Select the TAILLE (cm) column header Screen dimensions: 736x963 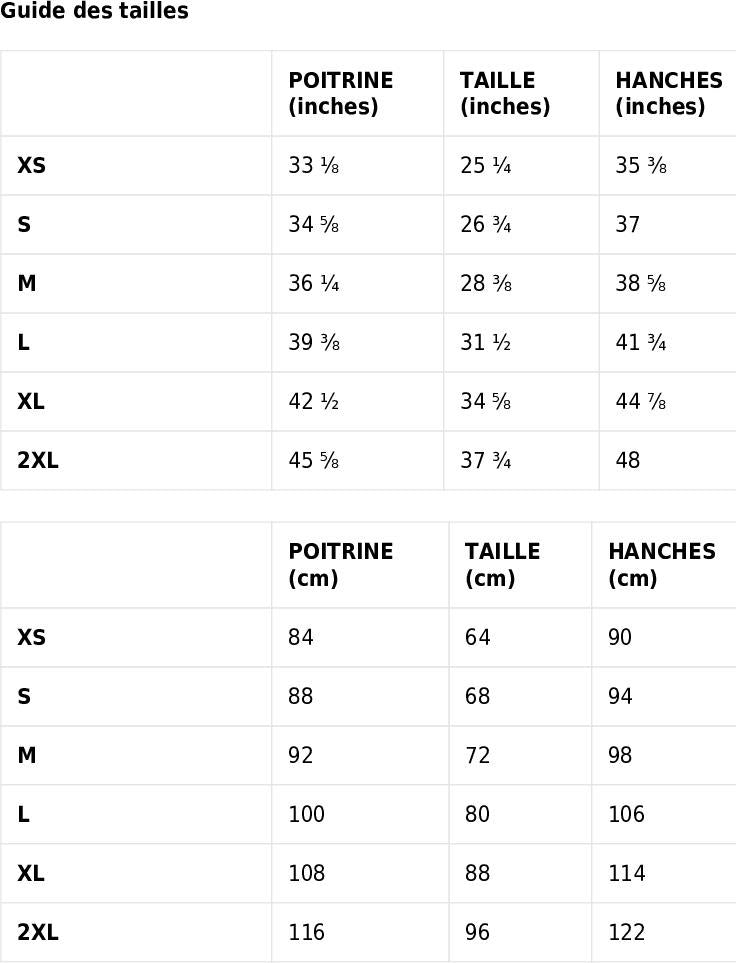coord(502,565)
